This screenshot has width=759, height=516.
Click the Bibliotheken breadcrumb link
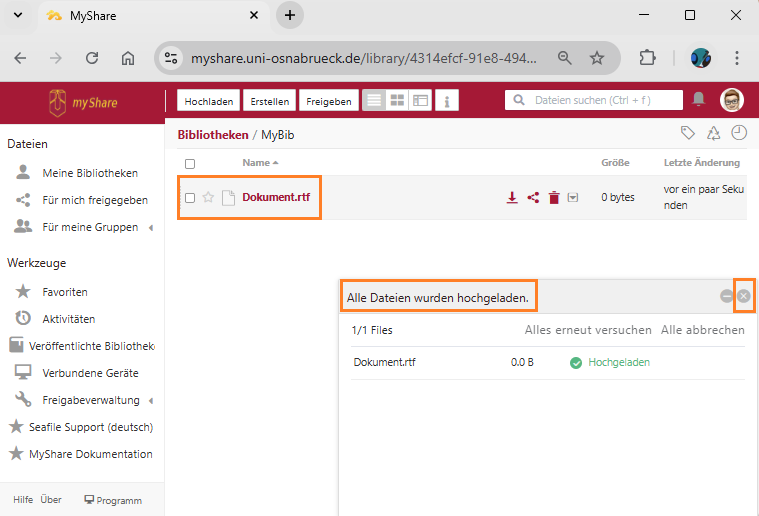pos(212,134)
